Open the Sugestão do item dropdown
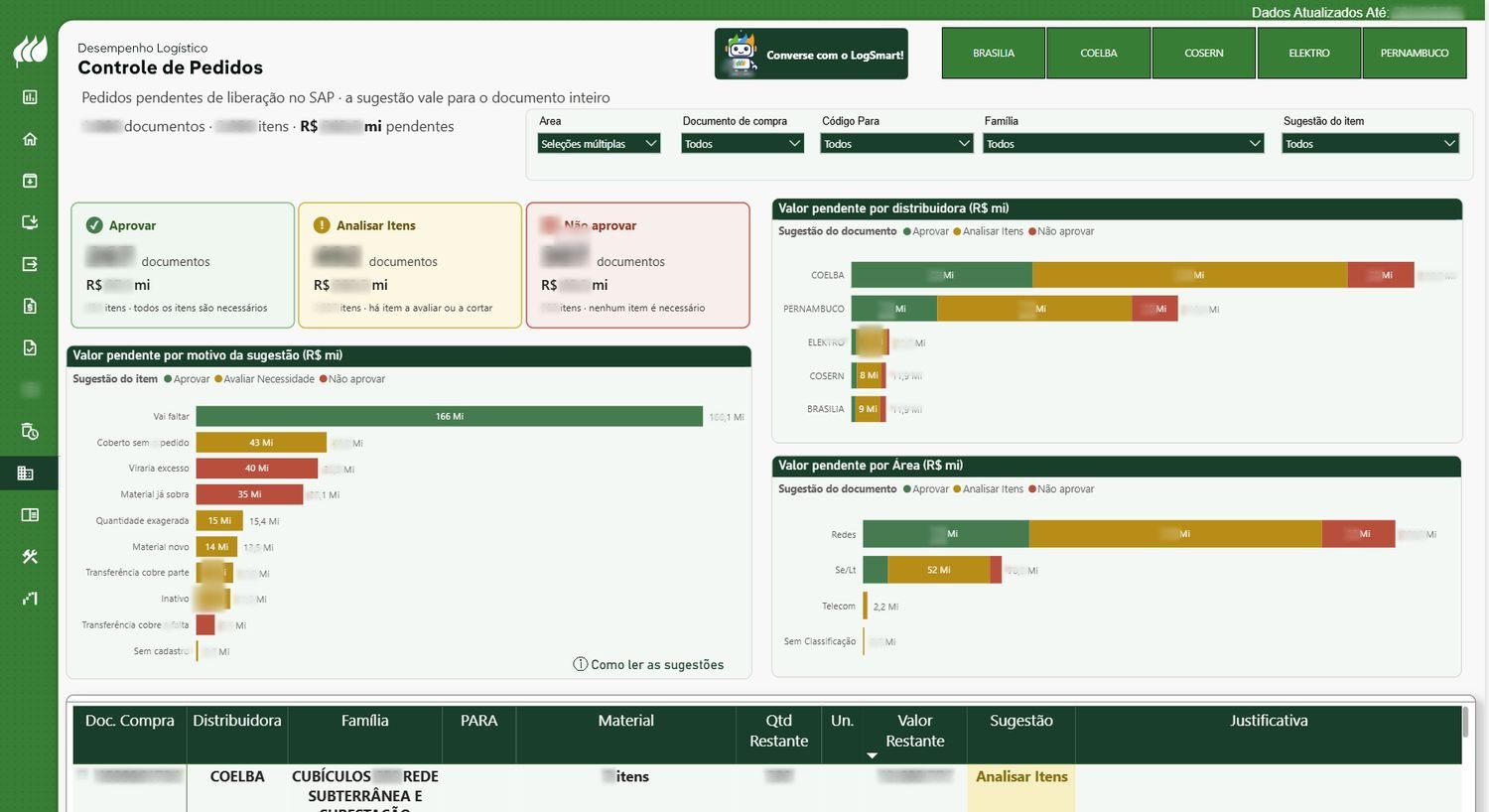 click(1371, 144)
